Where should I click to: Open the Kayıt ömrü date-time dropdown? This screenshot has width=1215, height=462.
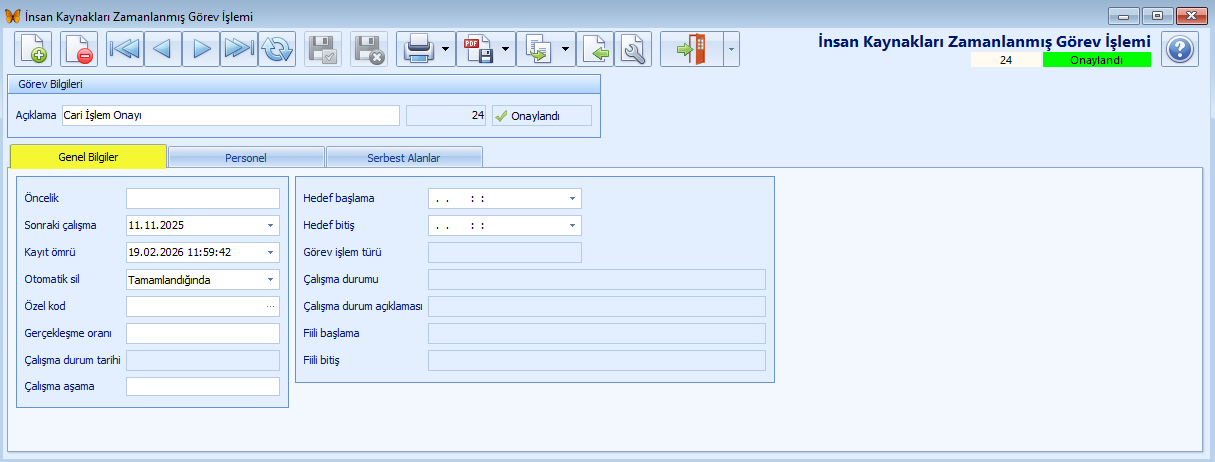click(270, 252)
